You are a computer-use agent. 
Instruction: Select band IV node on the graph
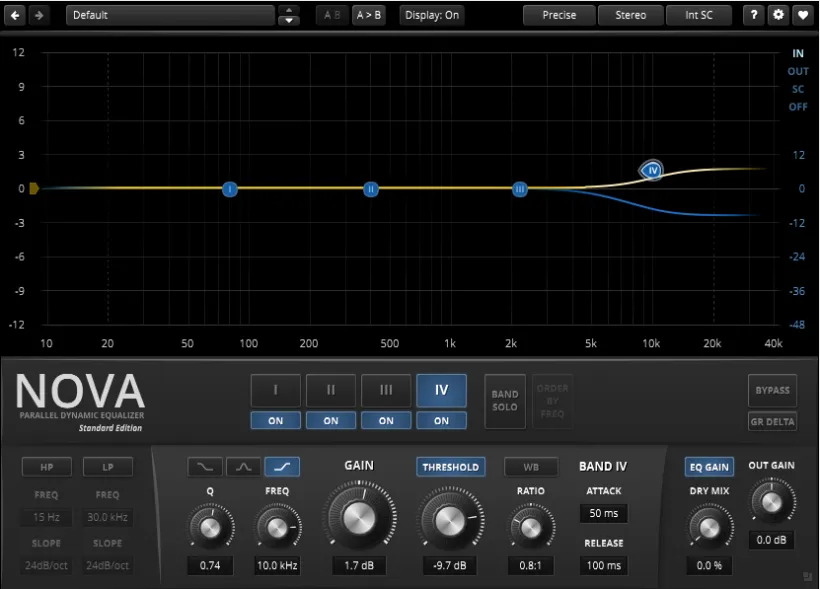point(652,170)
